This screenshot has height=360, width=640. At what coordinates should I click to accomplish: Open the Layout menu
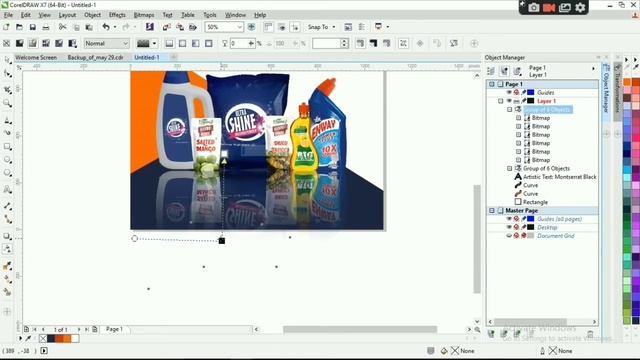point(67,15)
